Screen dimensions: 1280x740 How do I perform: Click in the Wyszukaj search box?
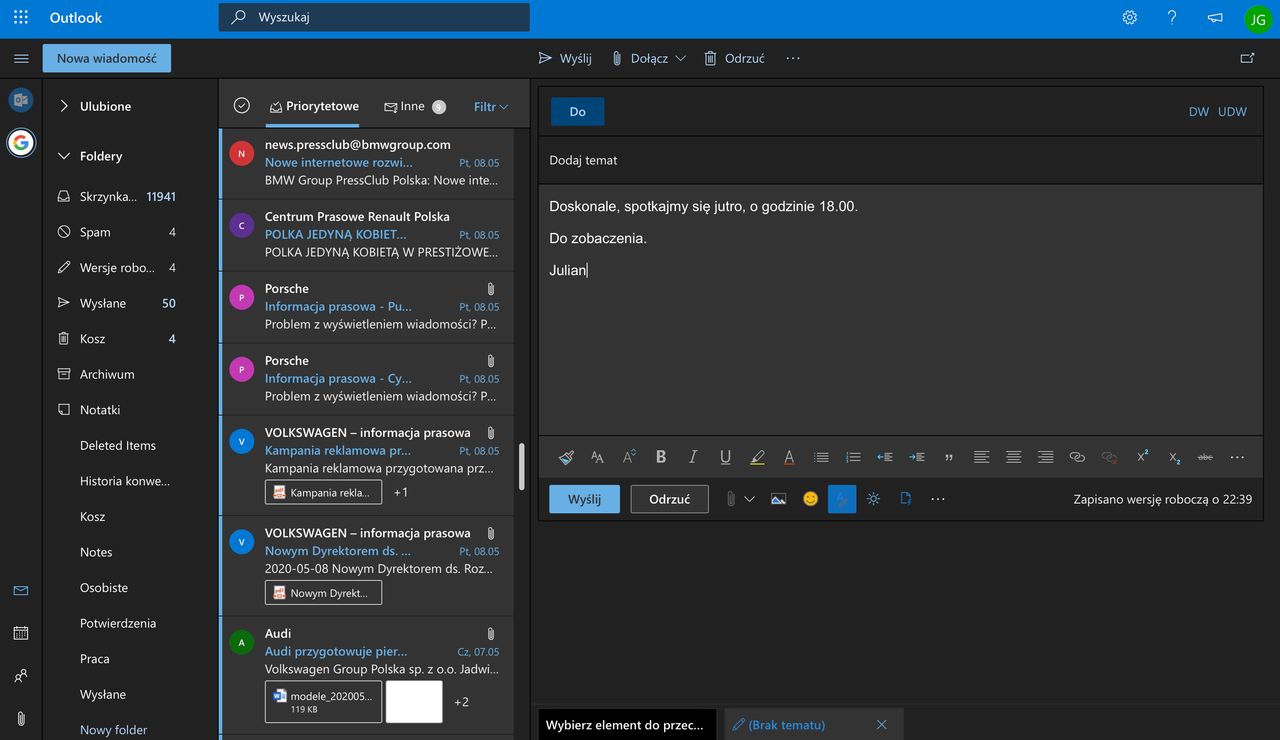(x=374, y=17)
